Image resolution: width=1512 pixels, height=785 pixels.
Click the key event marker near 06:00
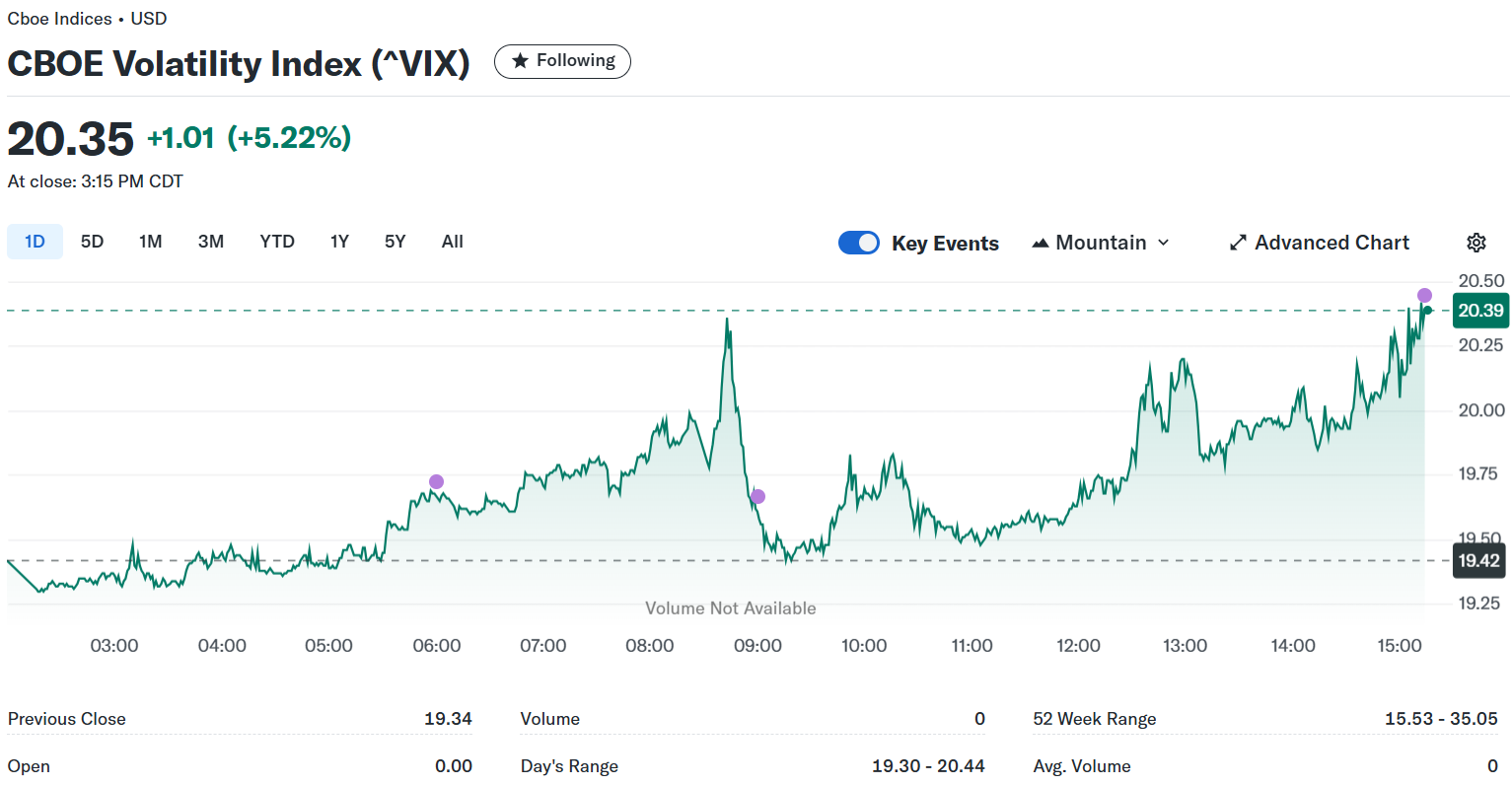tap(436, 482)
